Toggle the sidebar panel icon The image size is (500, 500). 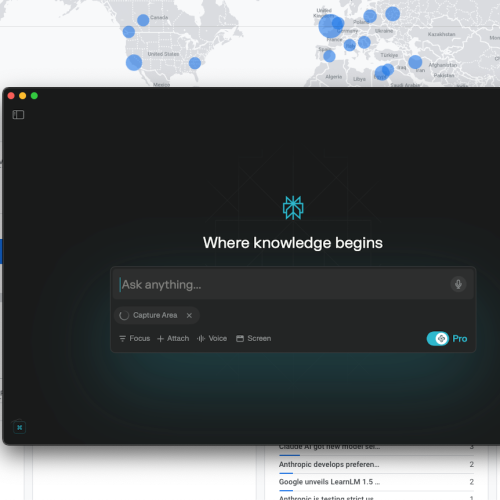pyautogui.click(x=18, y=115)
